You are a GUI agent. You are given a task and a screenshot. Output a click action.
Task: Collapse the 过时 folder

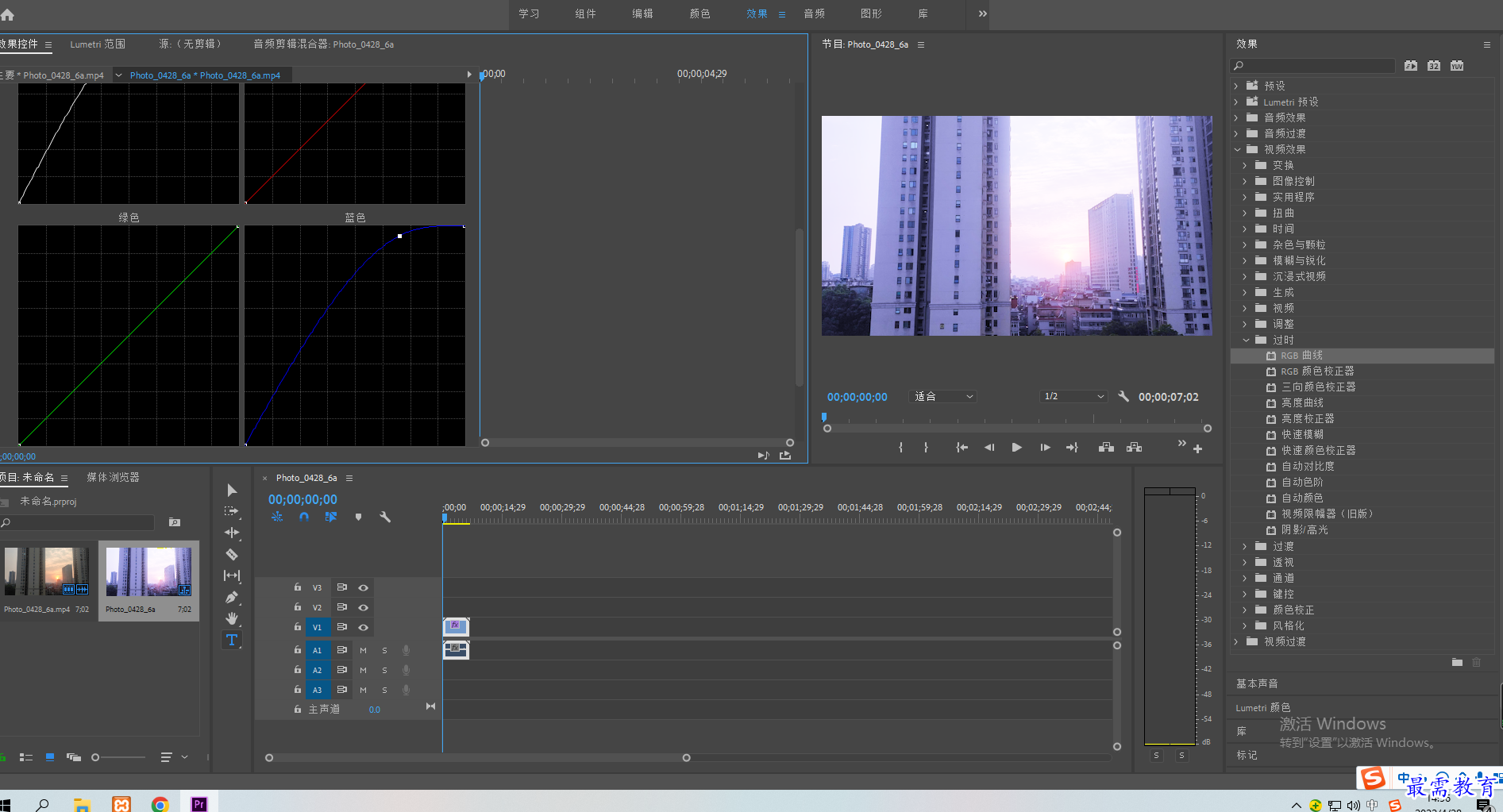(x=1245, y=340)
